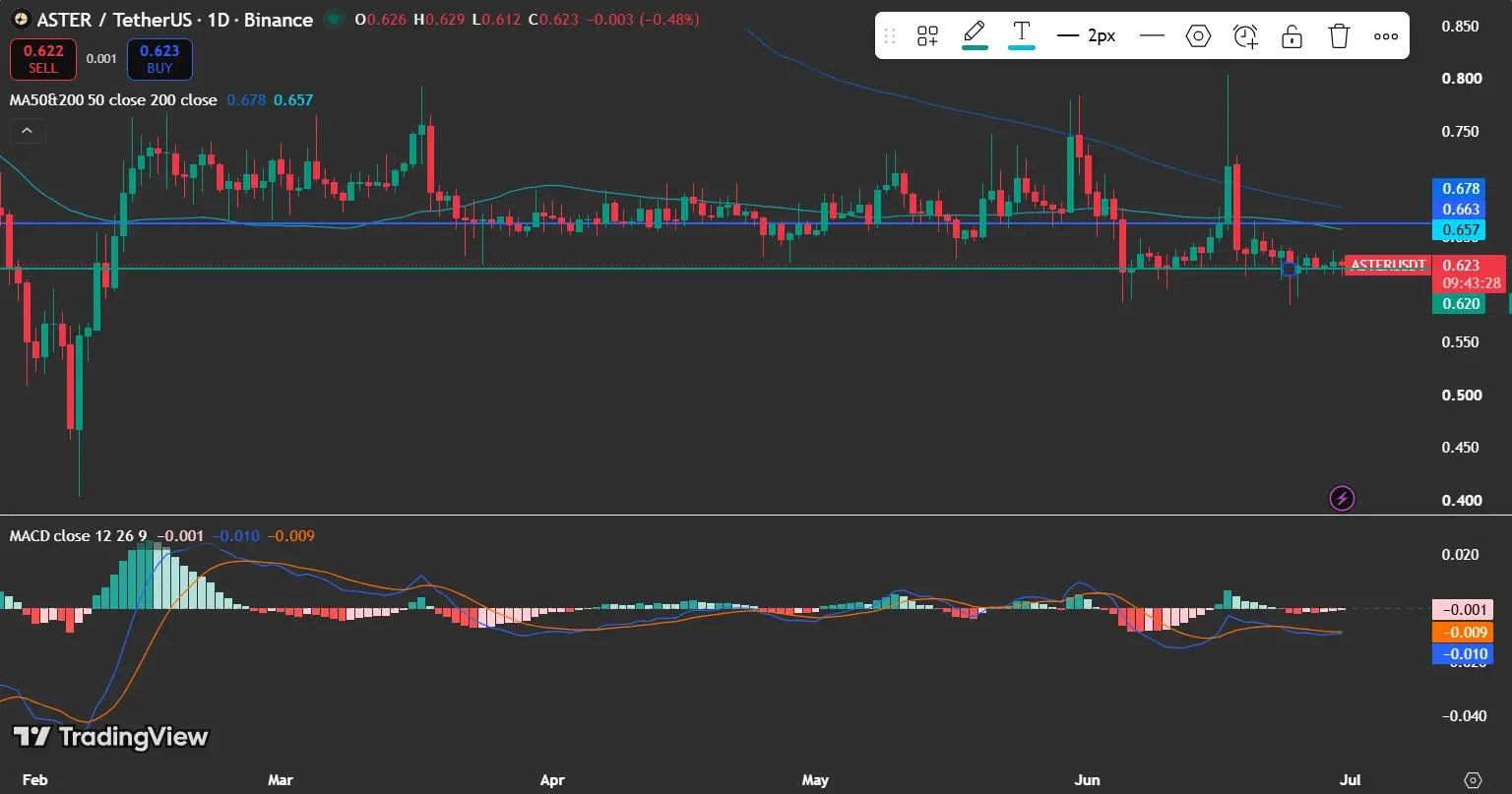Click the 0.850 price scale label
This screenshot has width=1512, height=794.
point(1461,26)
